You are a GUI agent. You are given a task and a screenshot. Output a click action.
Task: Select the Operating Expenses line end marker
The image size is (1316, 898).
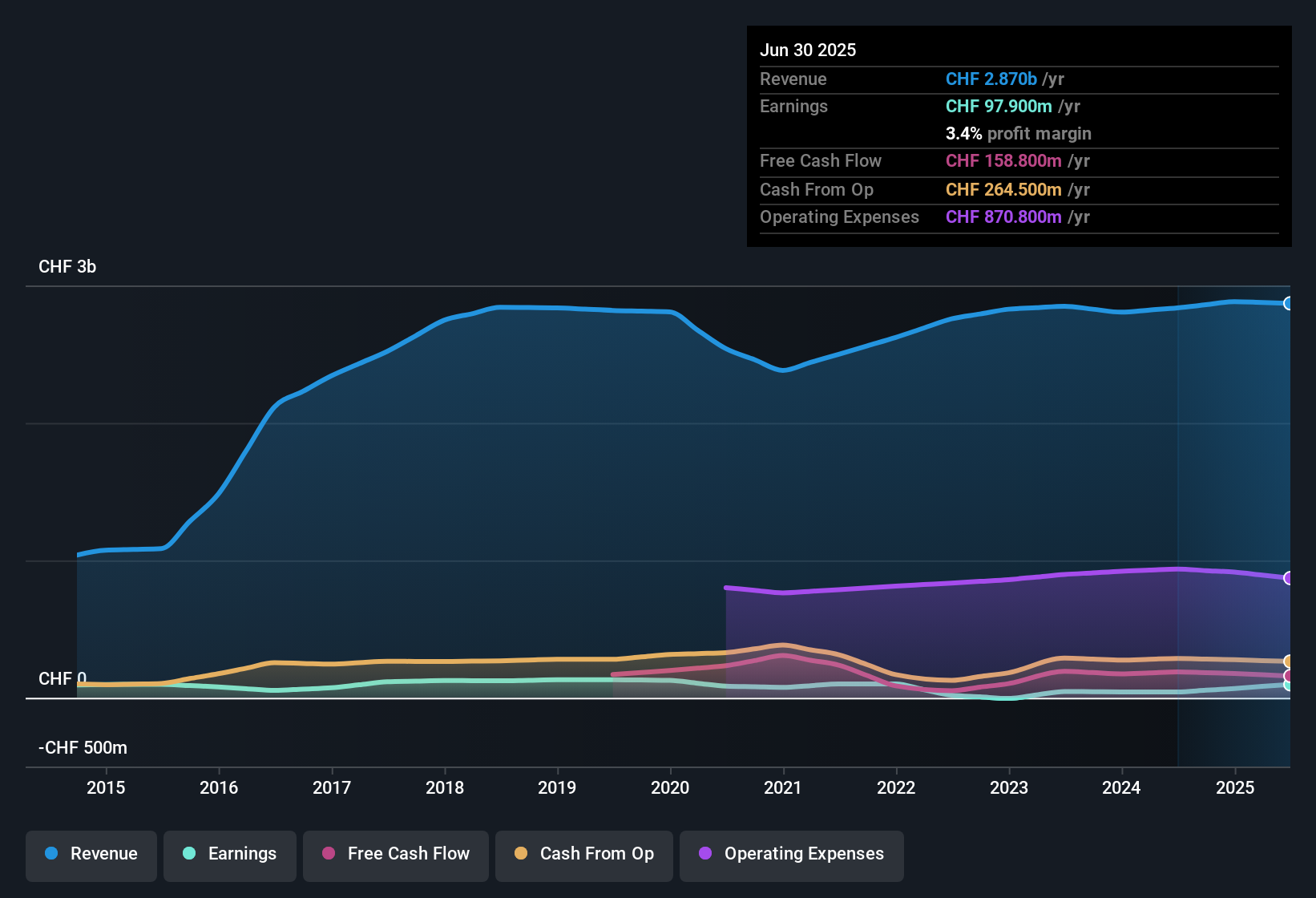coord(1289,578)
